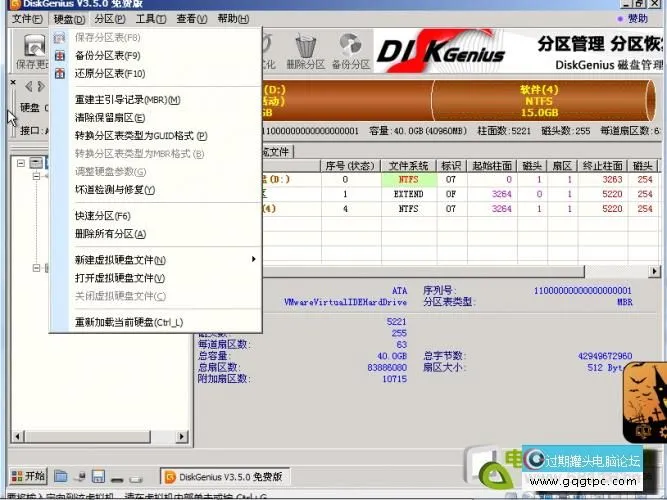This screenshot has height=500, width=667.
Task: Choose 打开虚拟硬盘文件(V) menu entry
Action: tap(155, 278)
